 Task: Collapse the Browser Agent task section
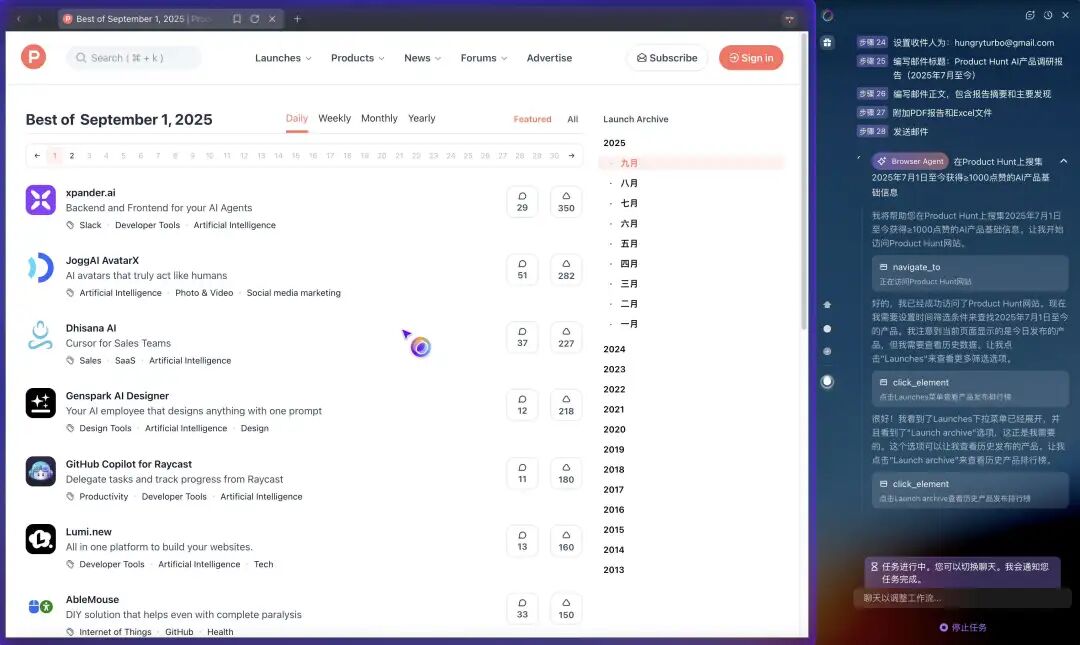tap(1063, 161)
